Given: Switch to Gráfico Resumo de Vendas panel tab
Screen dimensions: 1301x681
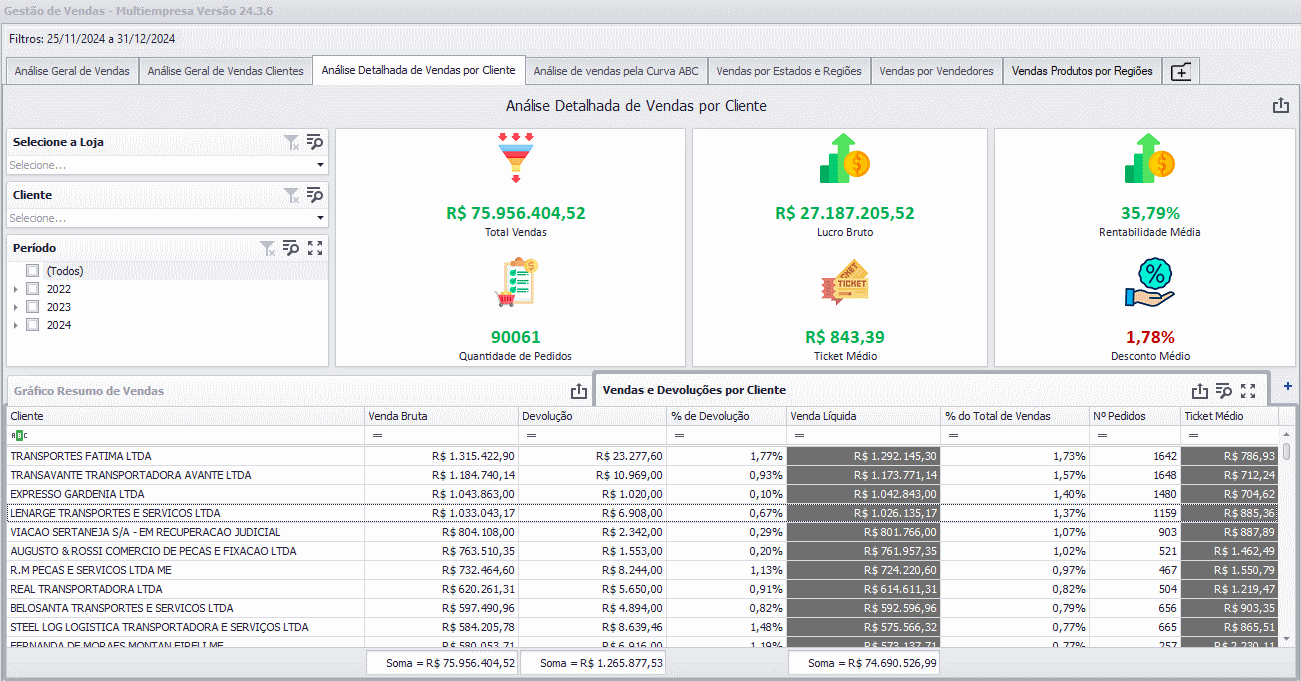Looking at the screenshot, I should click(89, 391).
